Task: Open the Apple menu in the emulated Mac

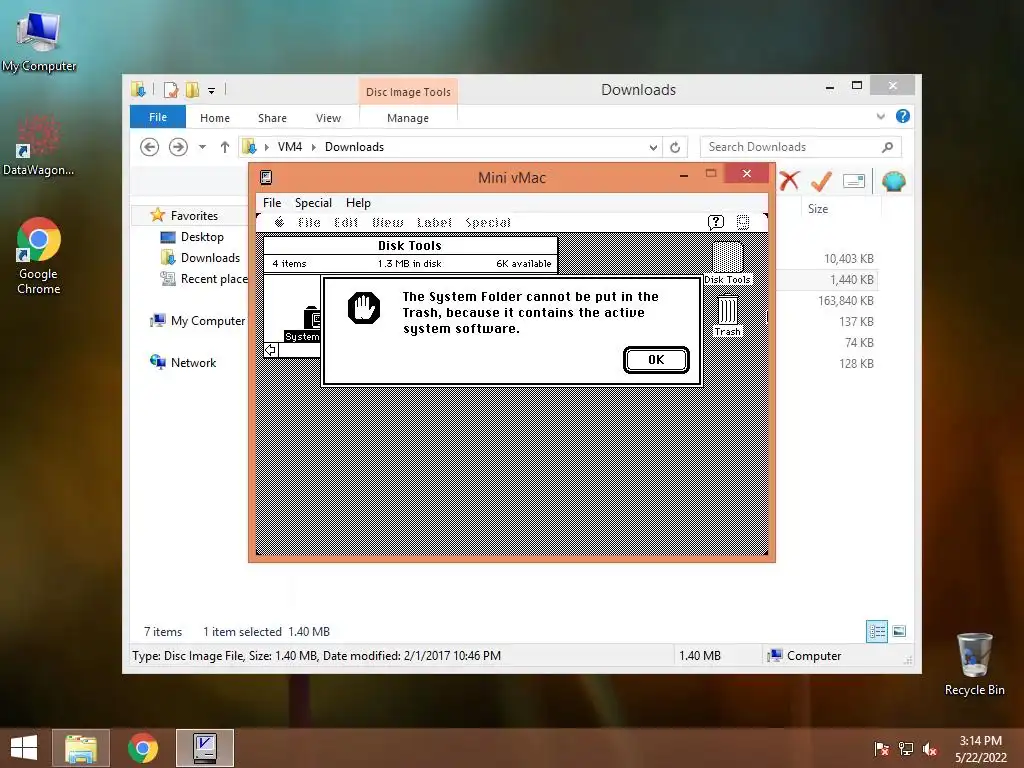Action: click(280, 223)
